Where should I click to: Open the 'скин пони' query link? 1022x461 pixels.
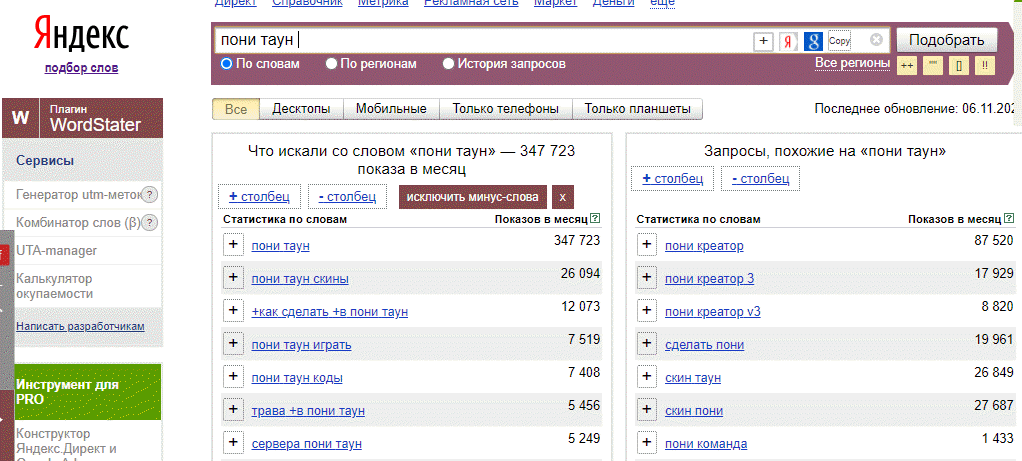[694, 411]
